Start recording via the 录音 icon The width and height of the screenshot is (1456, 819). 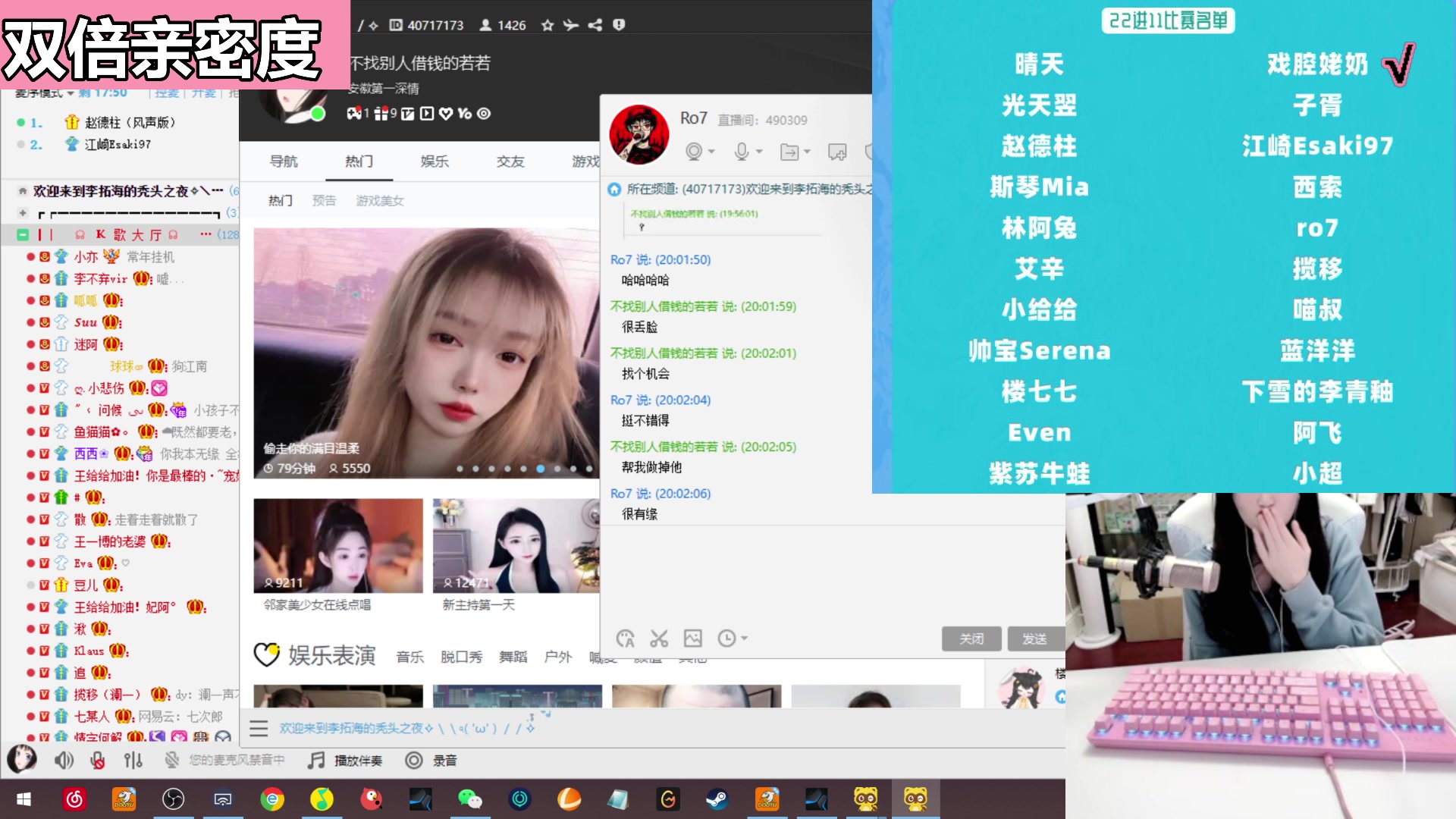point(415,761)
